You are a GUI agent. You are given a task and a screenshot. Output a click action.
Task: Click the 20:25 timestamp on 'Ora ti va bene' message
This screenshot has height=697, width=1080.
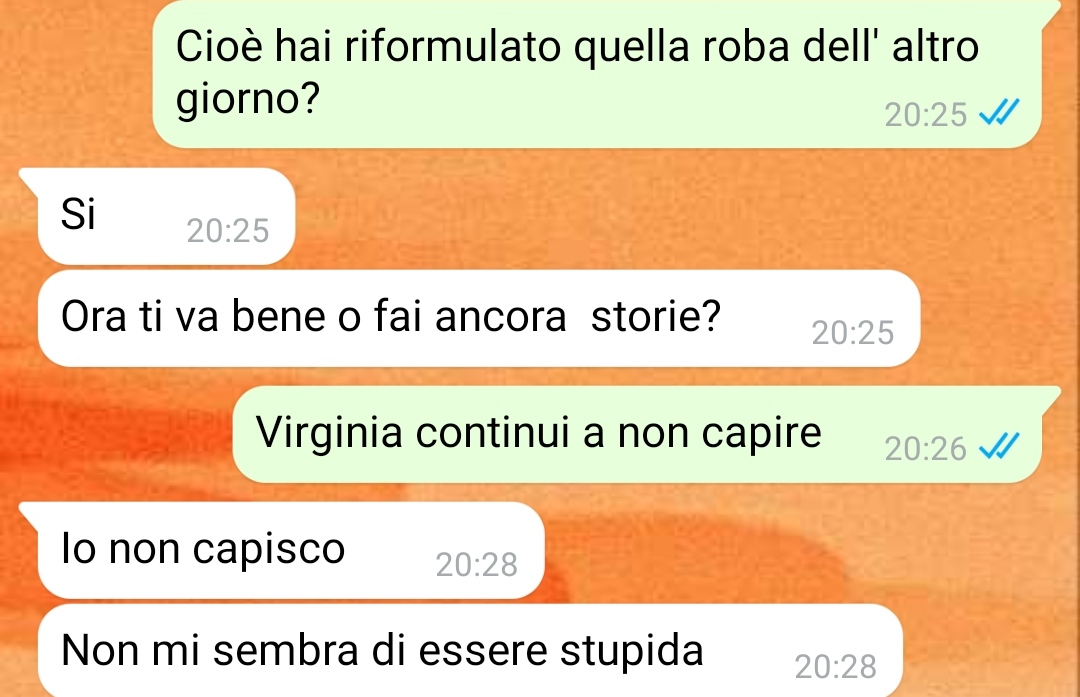click(x=853, y=333)
